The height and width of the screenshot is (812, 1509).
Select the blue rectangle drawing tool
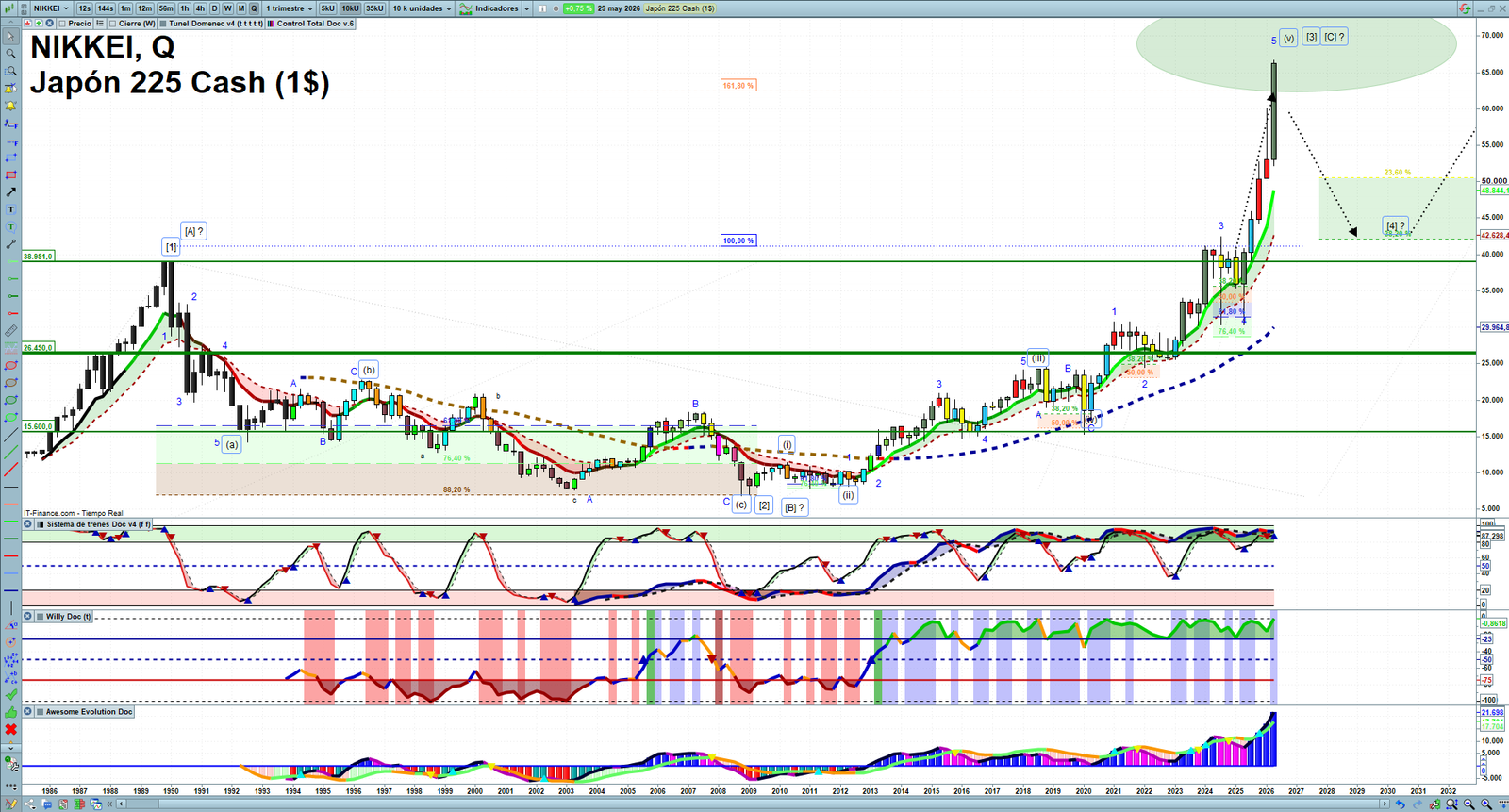[10, 157]
